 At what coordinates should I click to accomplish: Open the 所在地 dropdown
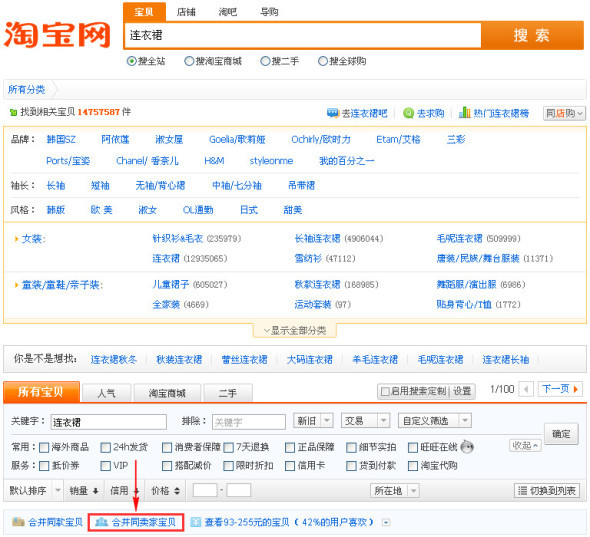click(395, 491)
